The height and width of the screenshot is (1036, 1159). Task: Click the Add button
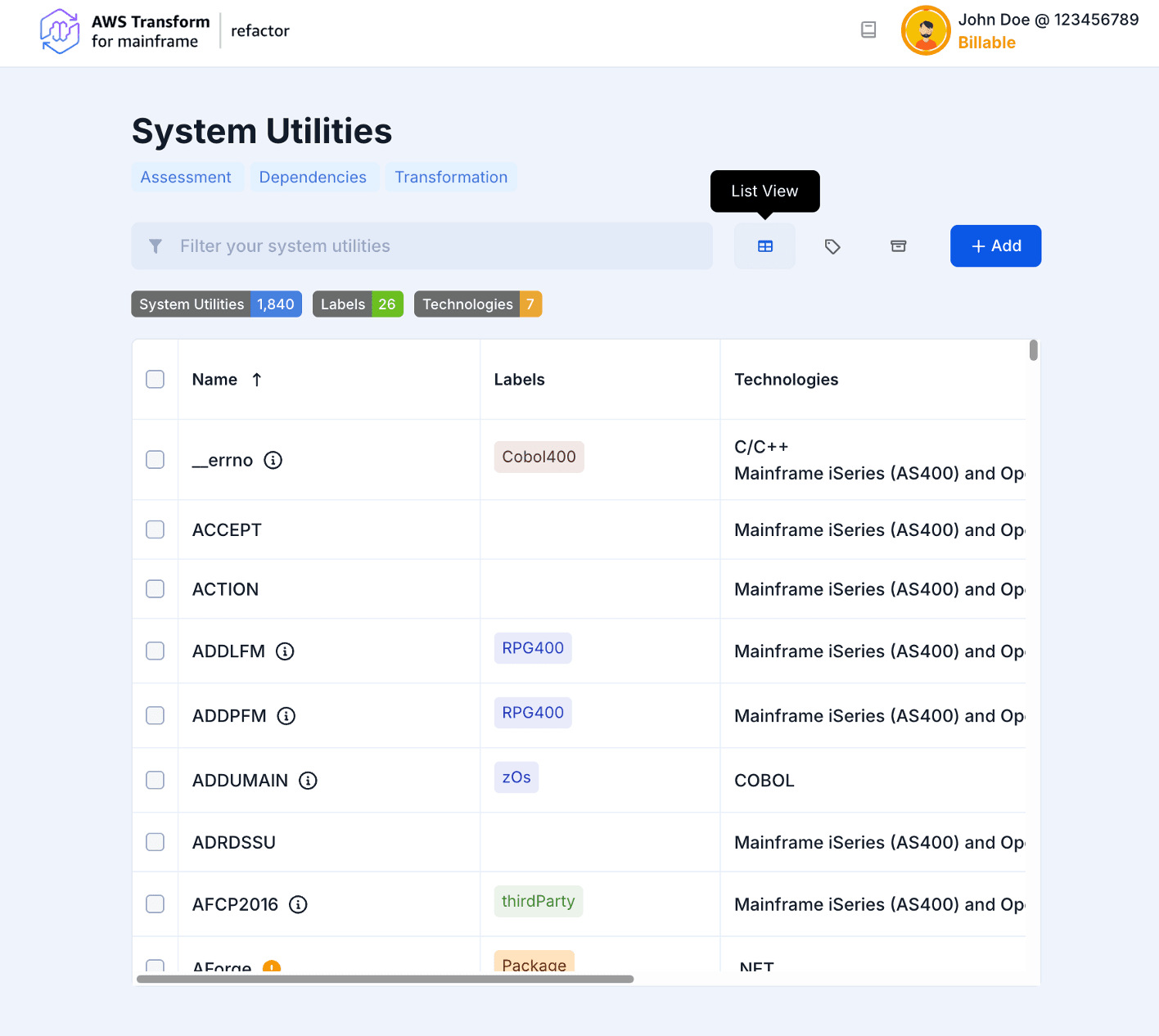pyautogui.click(x=995, y=245)
